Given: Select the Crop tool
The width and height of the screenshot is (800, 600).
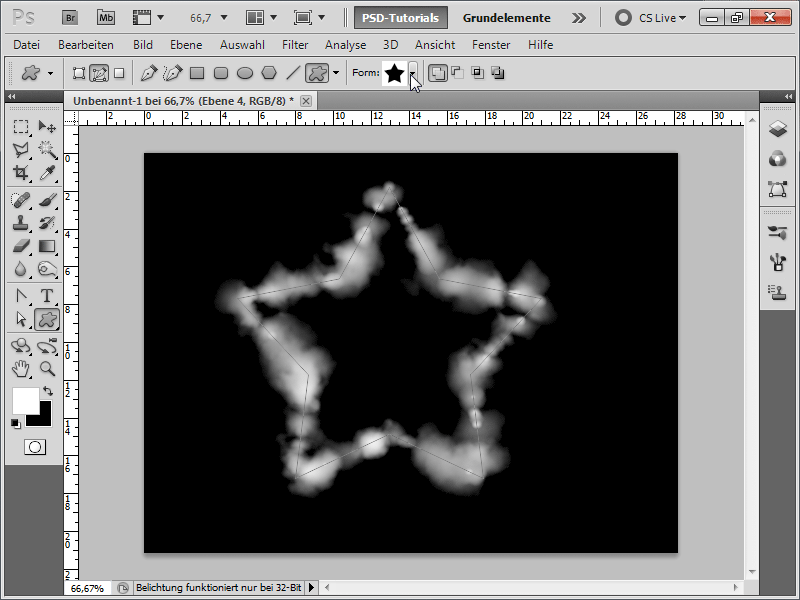Looking at the screenshot, I should pyautogui.click(x=21, y=173).
